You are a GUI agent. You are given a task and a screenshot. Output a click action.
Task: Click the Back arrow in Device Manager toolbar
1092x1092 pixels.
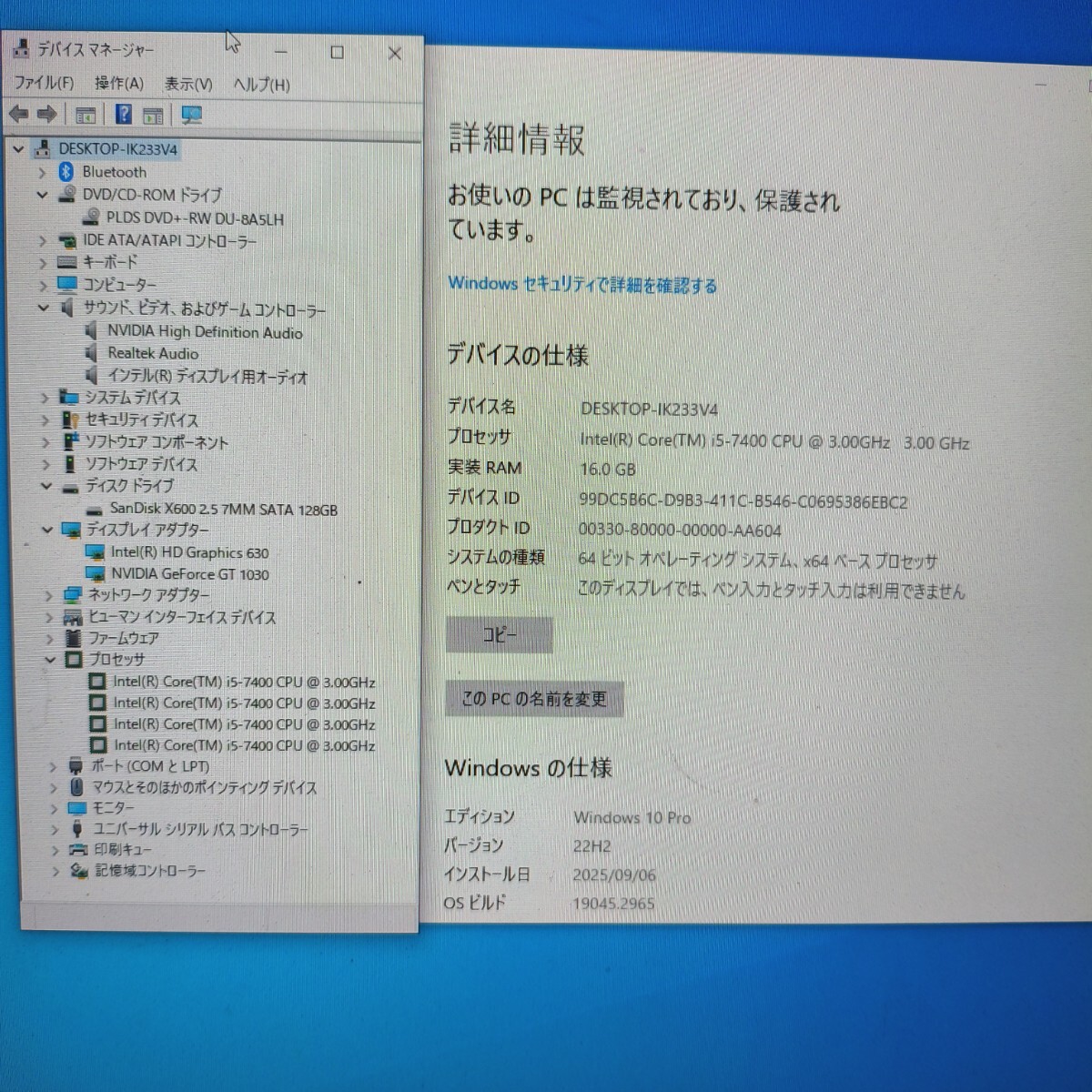(x=18, y=115)
